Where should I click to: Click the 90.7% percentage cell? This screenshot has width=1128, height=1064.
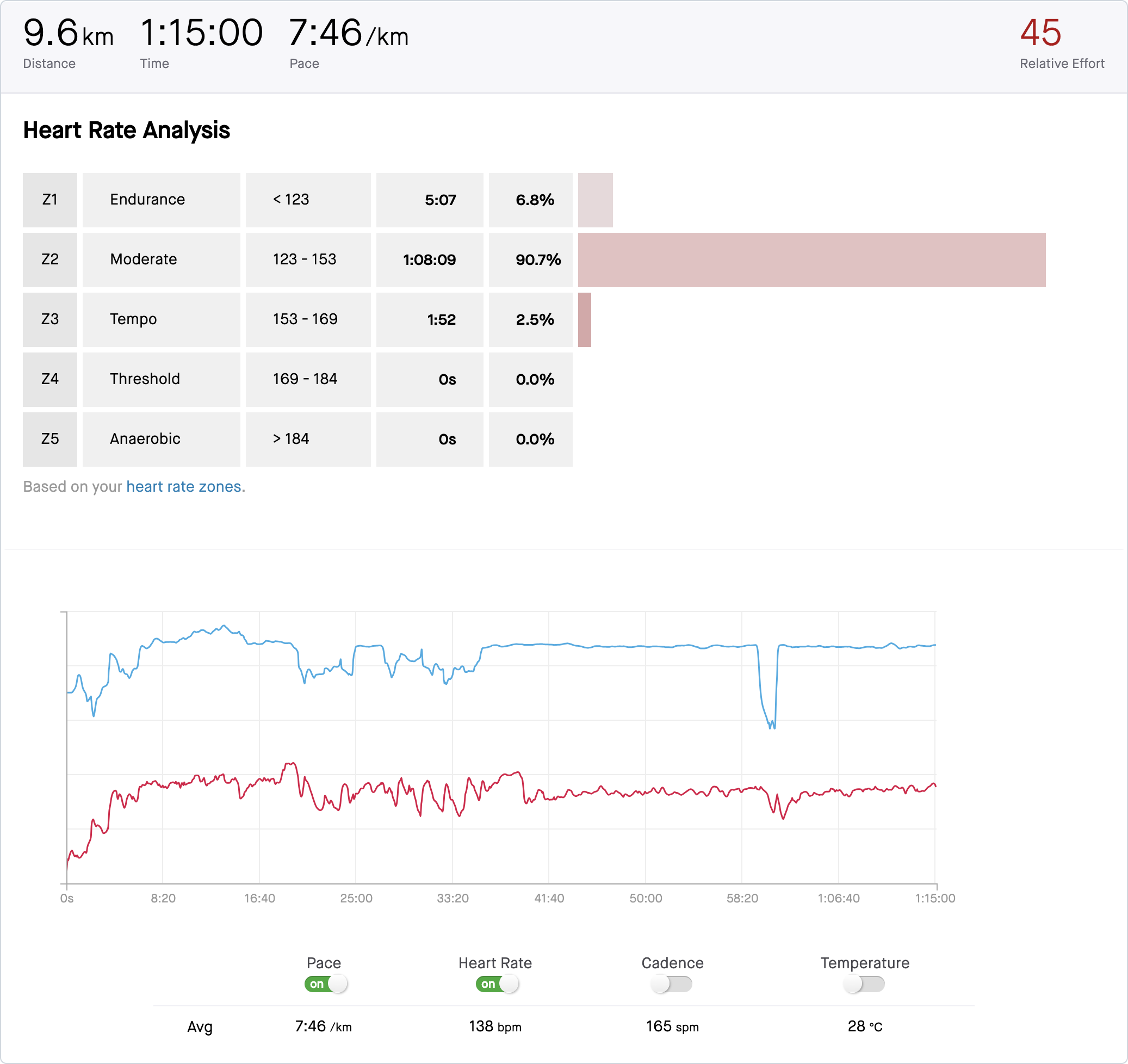[x=530, y=259]
